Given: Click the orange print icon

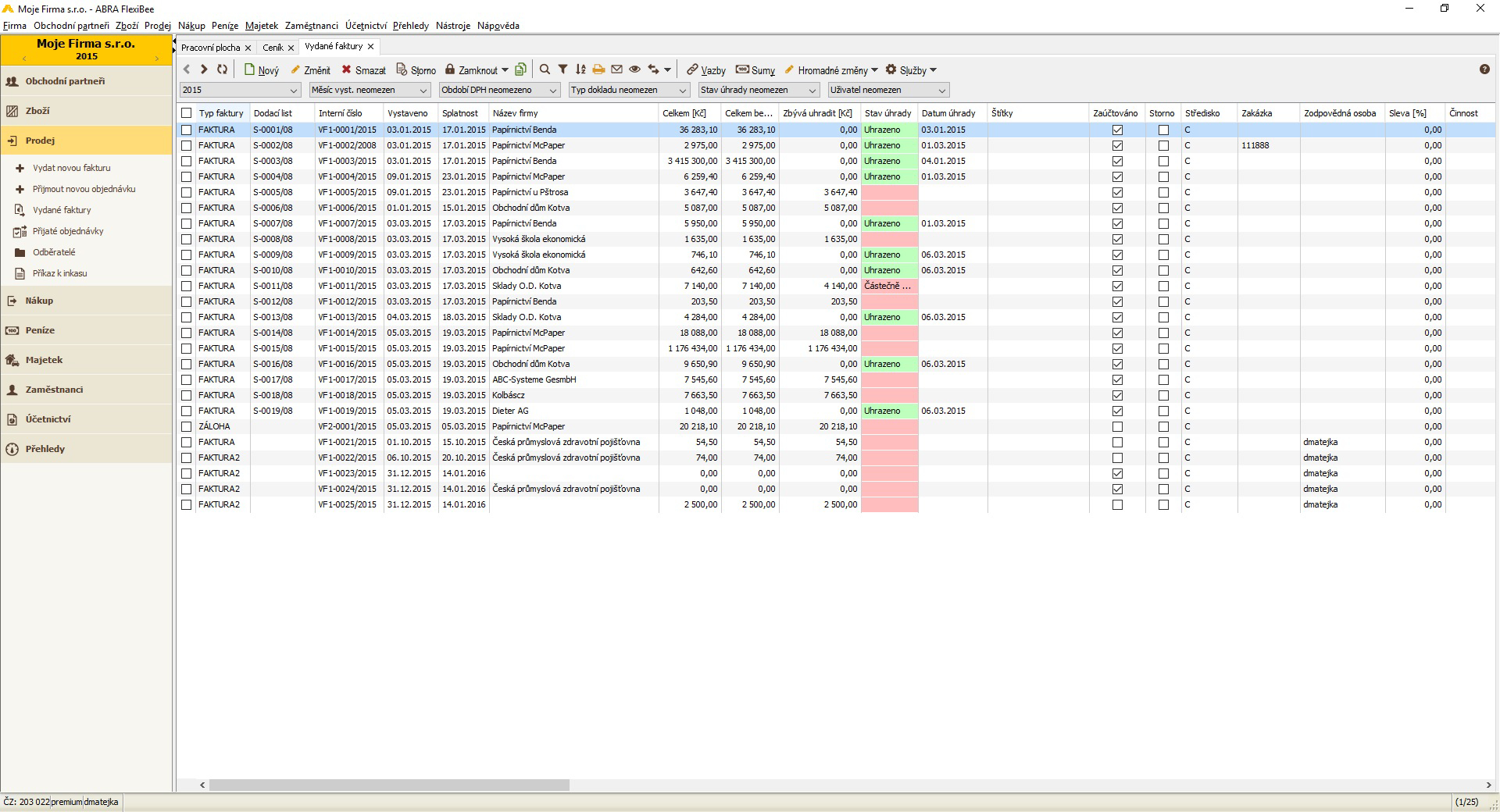Looking at the screenshot, I should [x=598, y=69].
